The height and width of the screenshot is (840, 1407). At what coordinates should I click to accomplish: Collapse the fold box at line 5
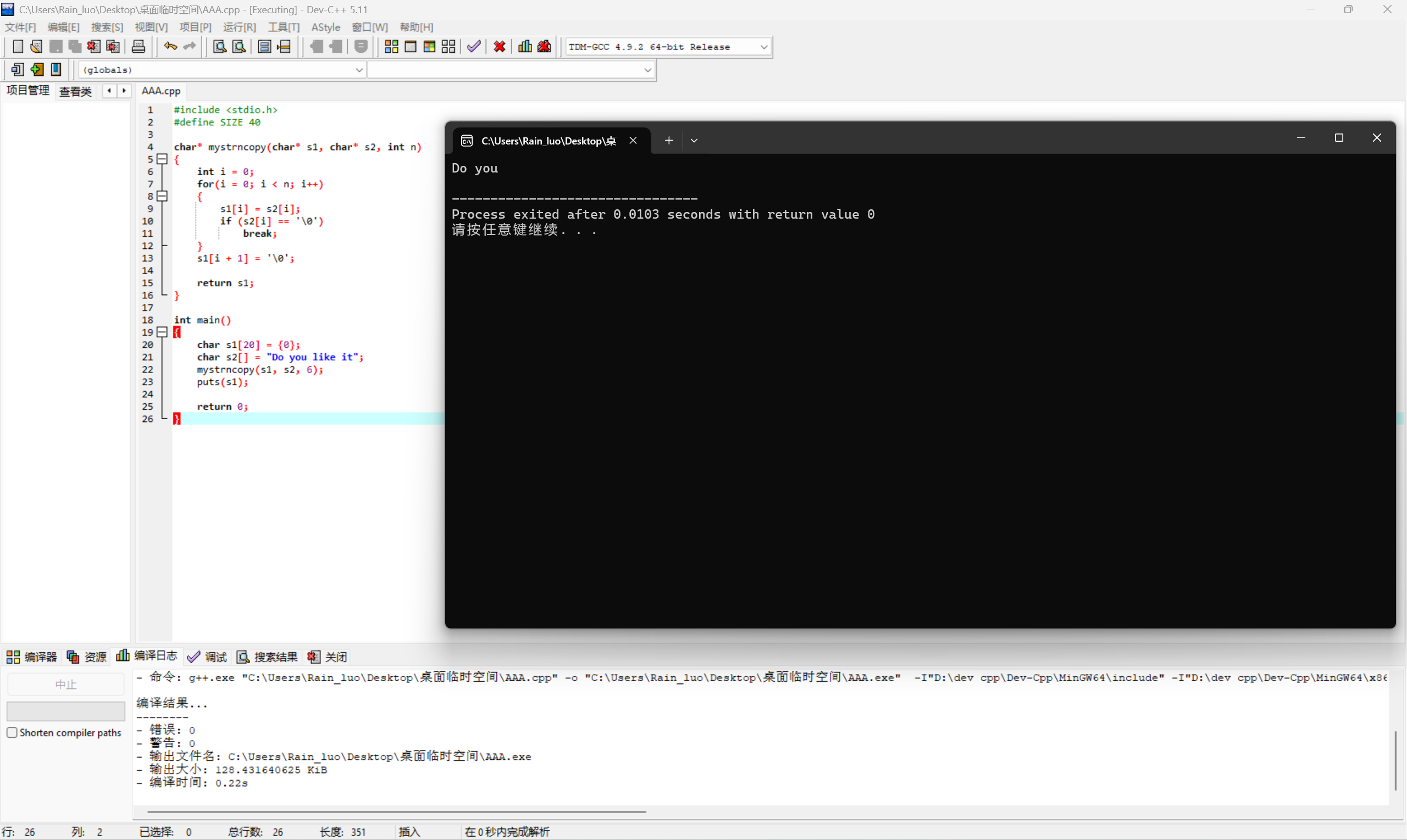point(162,159)
